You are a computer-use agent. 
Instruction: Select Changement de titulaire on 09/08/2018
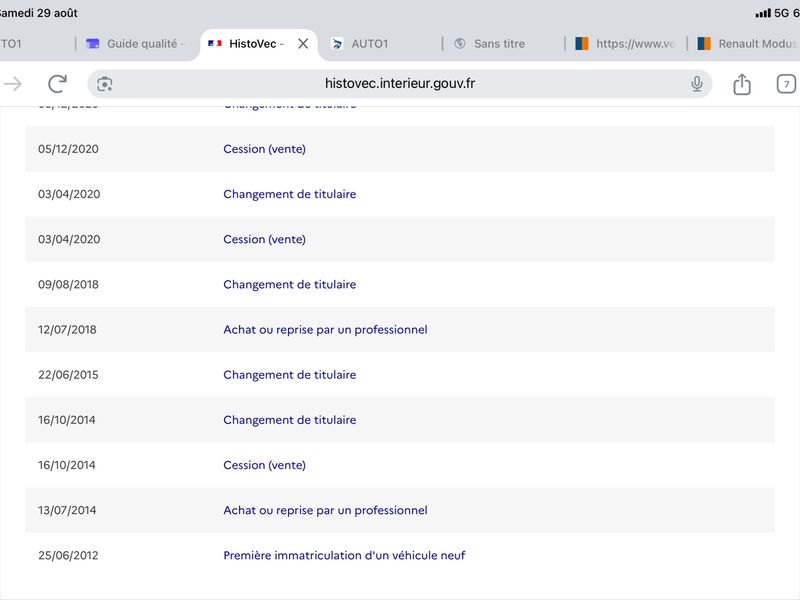pos(289,285)
